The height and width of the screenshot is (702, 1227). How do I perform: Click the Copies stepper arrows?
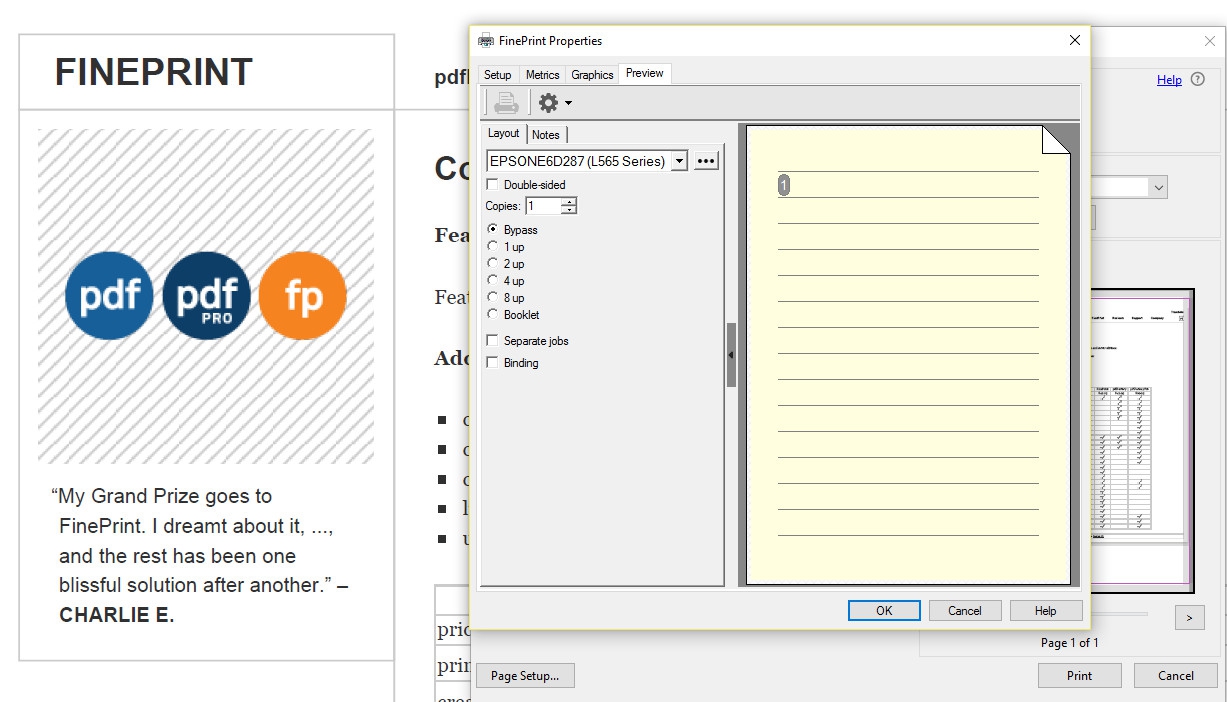(569, 206)
